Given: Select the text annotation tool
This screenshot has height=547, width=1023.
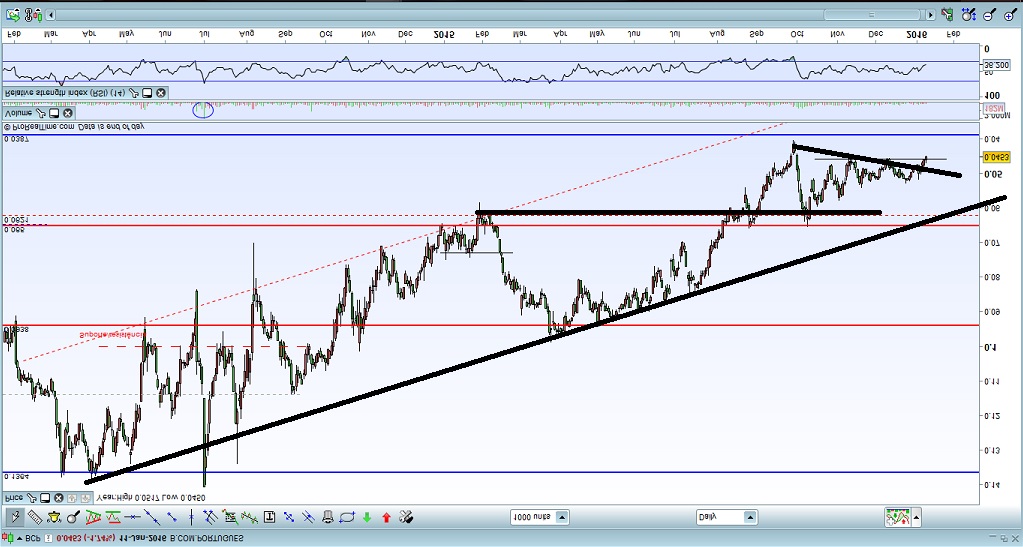Looking at the screenshot, I should point(269,518).
